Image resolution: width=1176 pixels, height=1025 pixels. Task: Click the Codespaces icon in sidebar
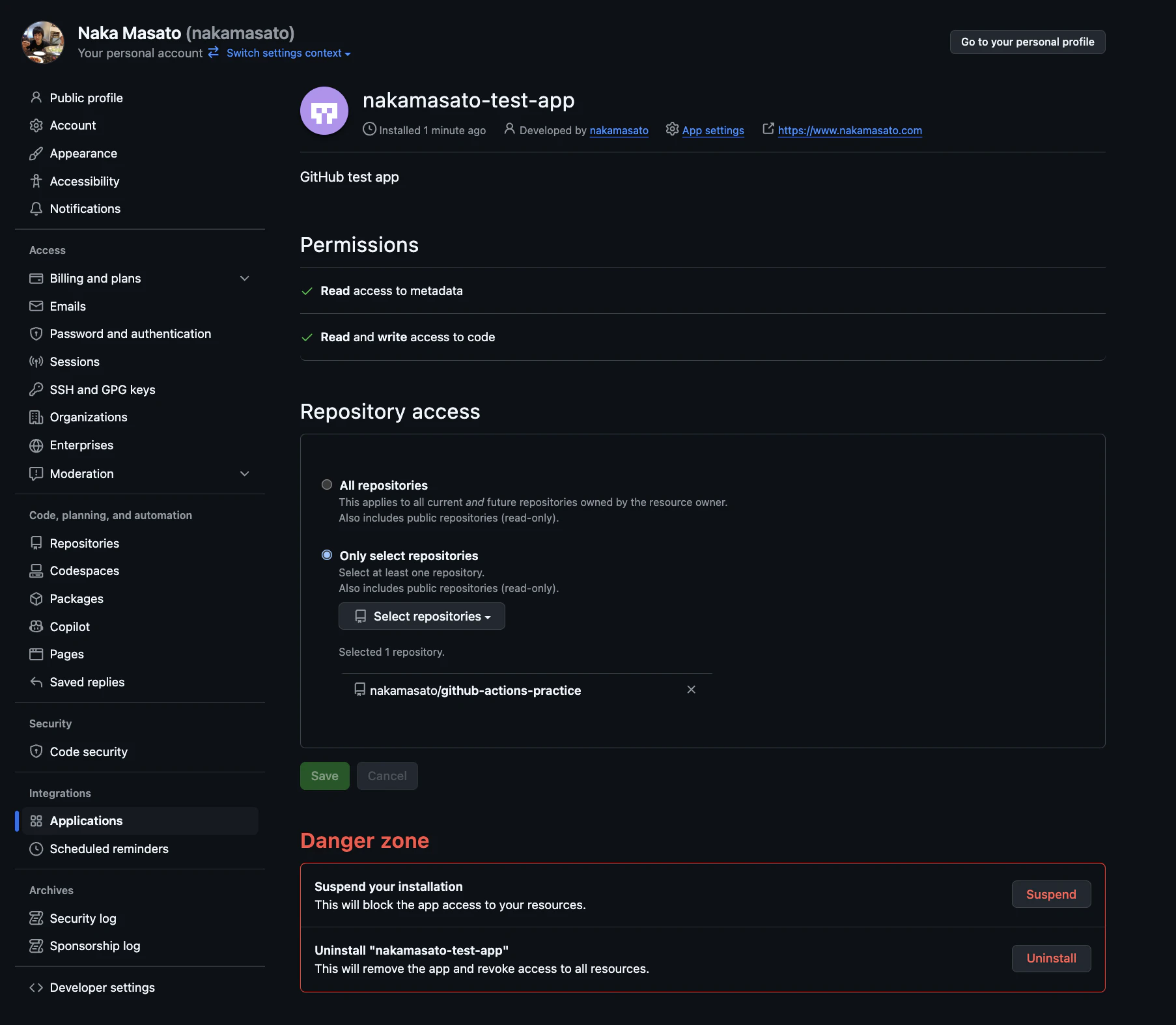(36, 571)
